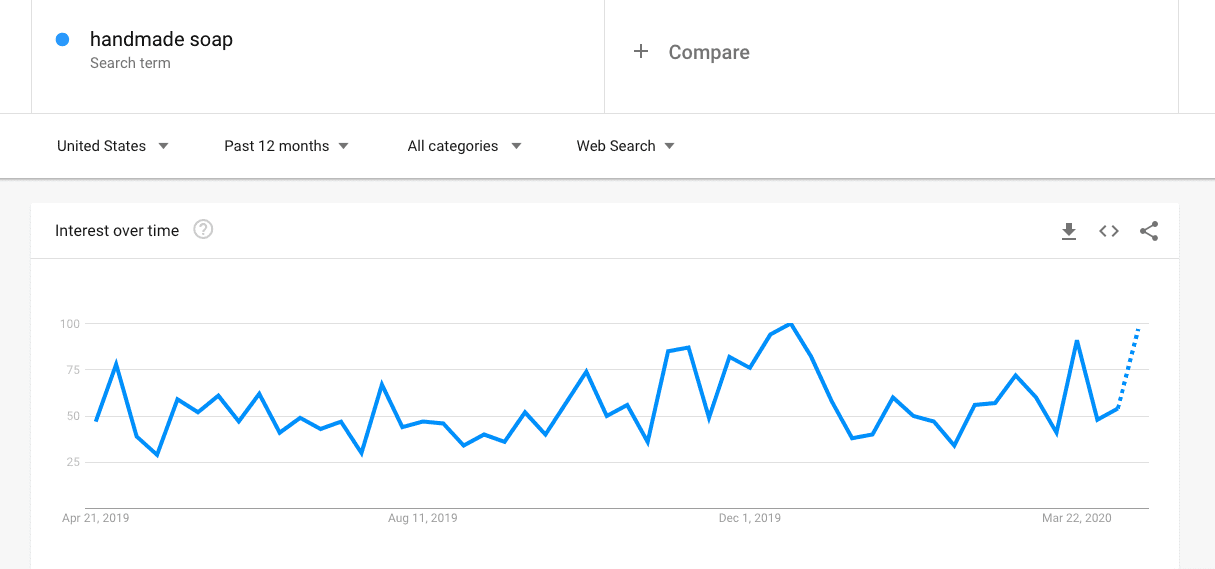
Task: Select the Dec 1, 2019 axis label
Action: pos(750,518)
